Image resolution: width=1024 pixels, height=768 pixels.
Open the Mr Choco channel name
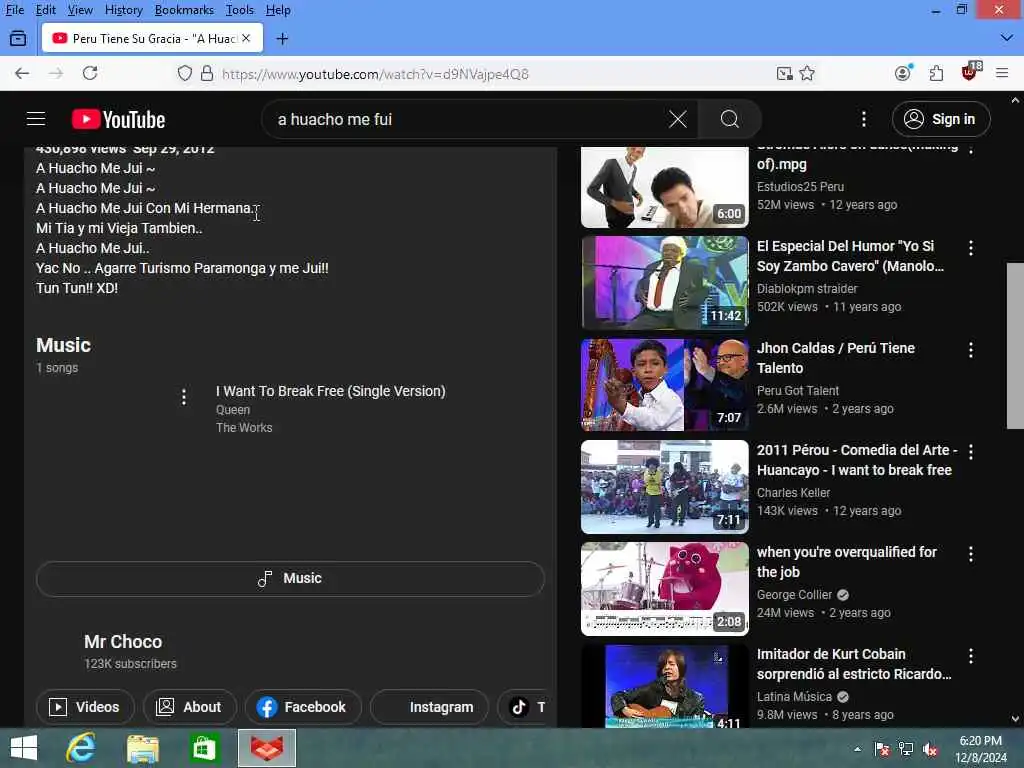(x=123, y=642)
